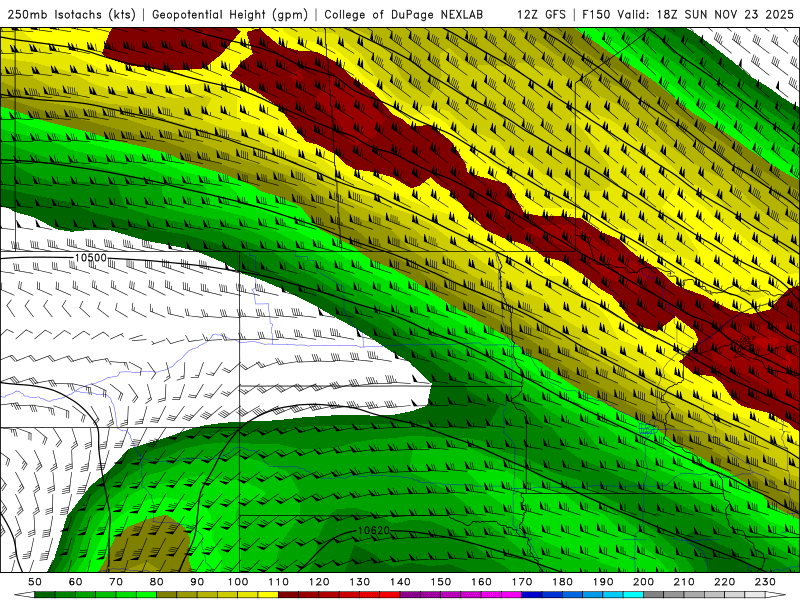Click the '12Z GFS' model run label
The width and height of the screenshot is (800, 600).
pos(541,14)
